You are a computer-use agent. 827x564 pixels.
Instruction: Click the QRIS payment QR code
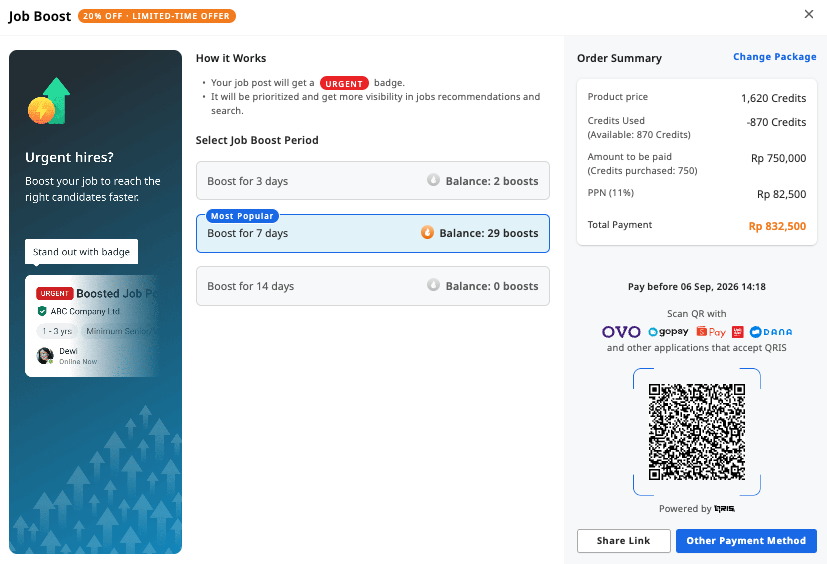(697, 432)
